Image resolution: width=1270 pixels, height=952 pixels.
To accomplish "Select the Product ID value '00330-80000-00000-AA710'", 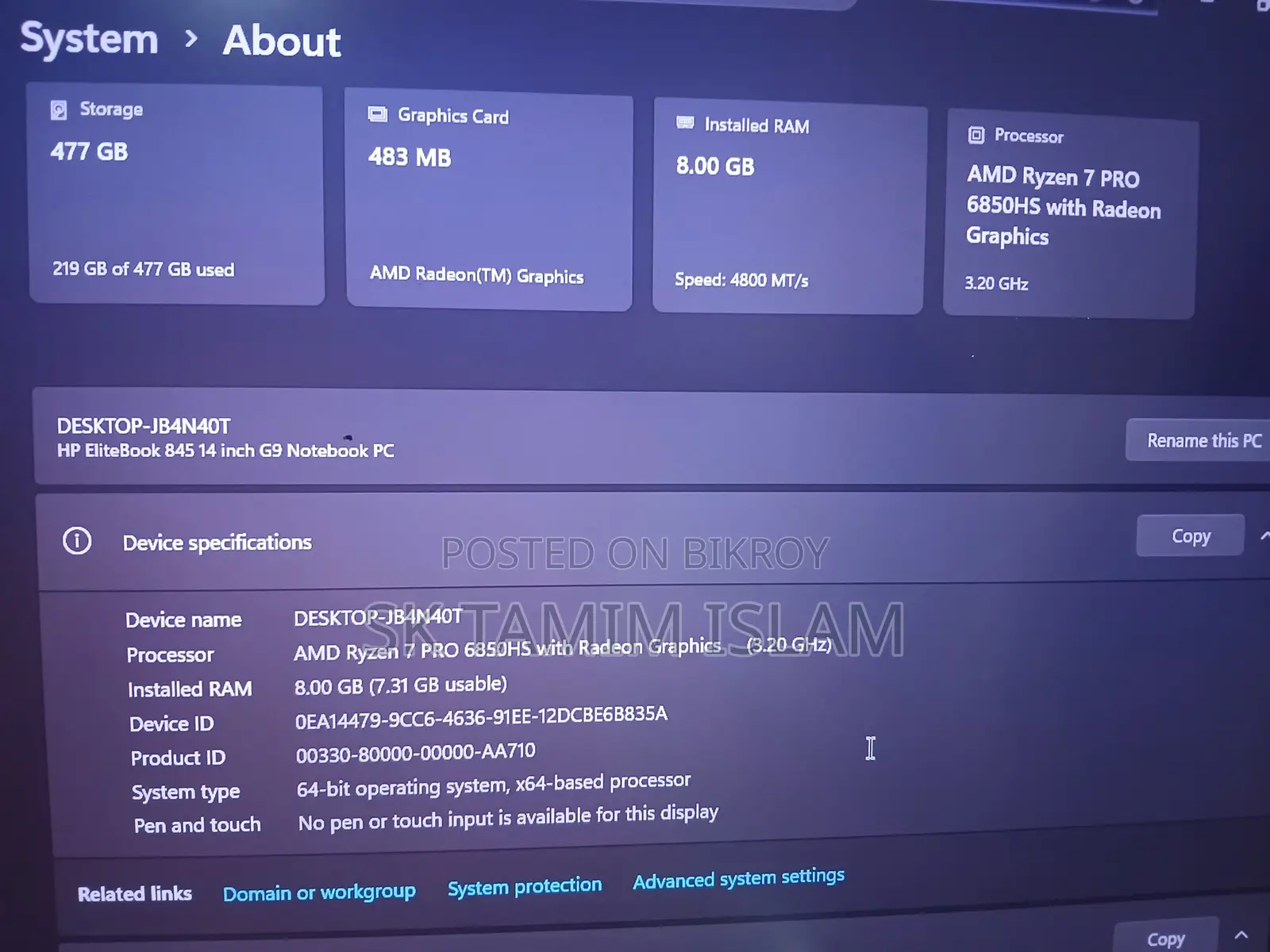I will (416, 752).
